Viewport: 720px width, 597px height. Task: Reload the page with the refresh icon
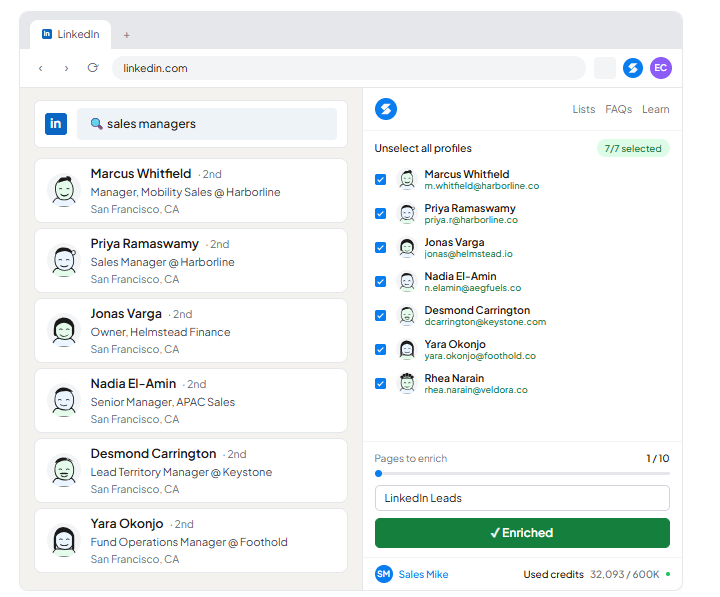pos(93,68)
